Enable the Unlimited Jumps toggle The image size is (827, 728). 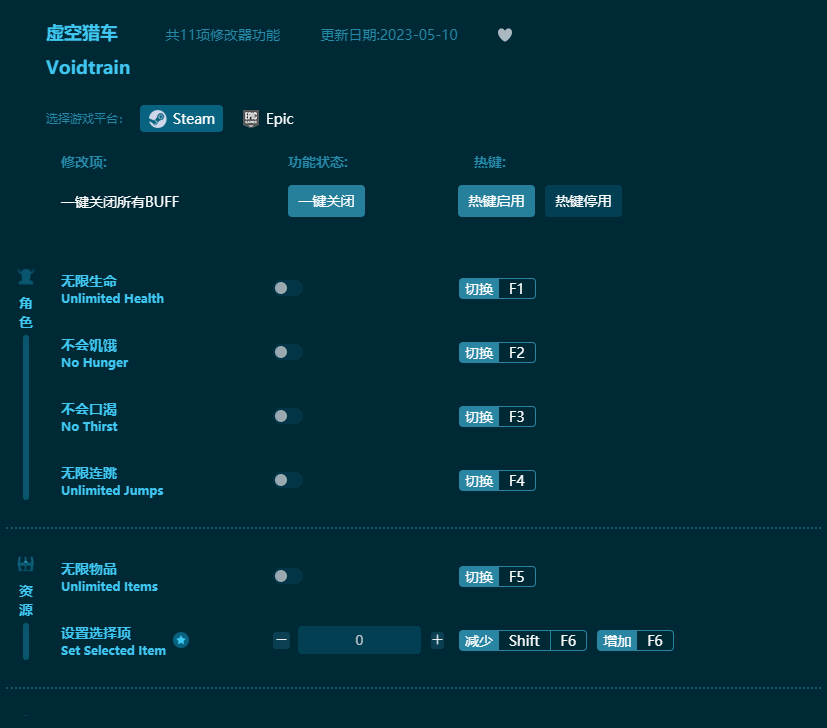point(287,480)
